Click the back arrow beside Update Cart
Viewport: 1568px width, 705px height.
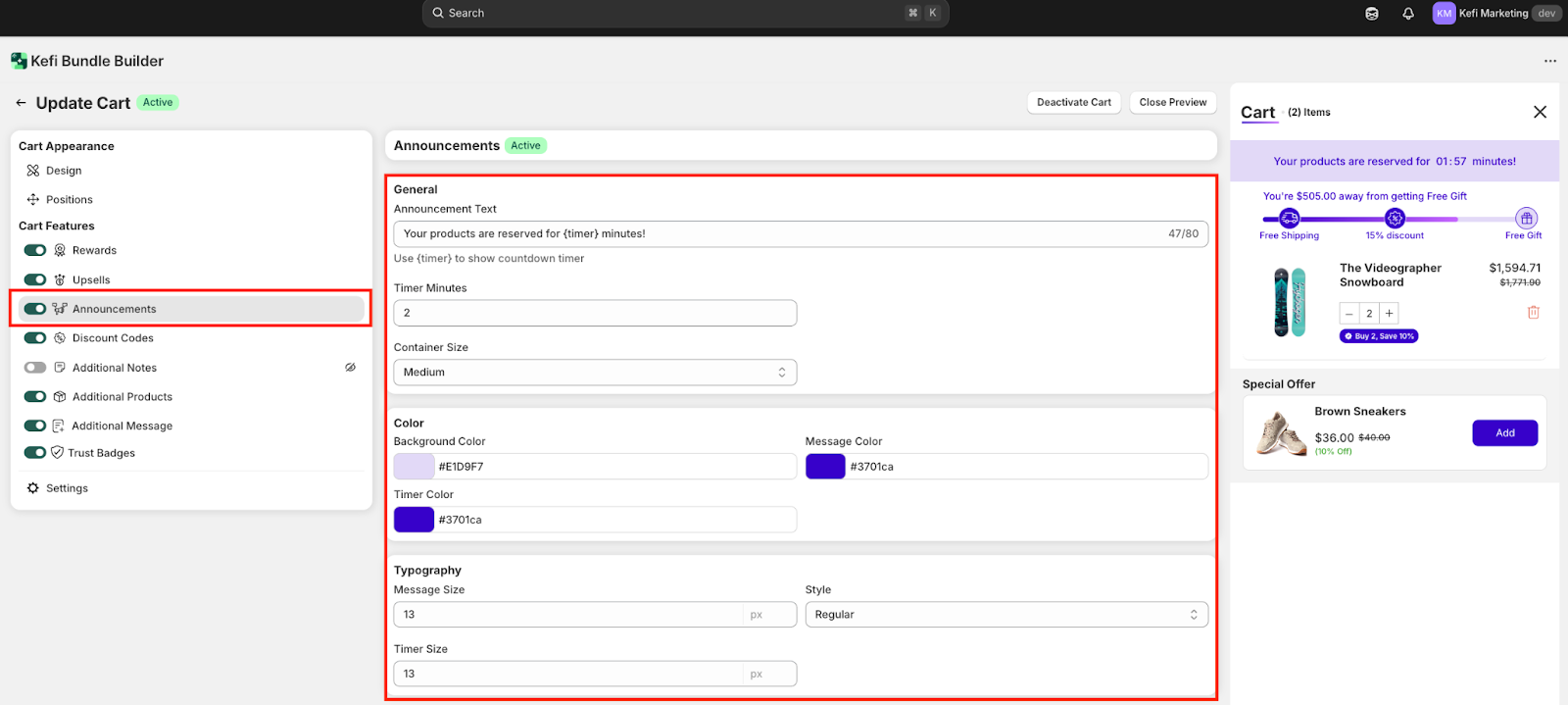coord(21,103)
